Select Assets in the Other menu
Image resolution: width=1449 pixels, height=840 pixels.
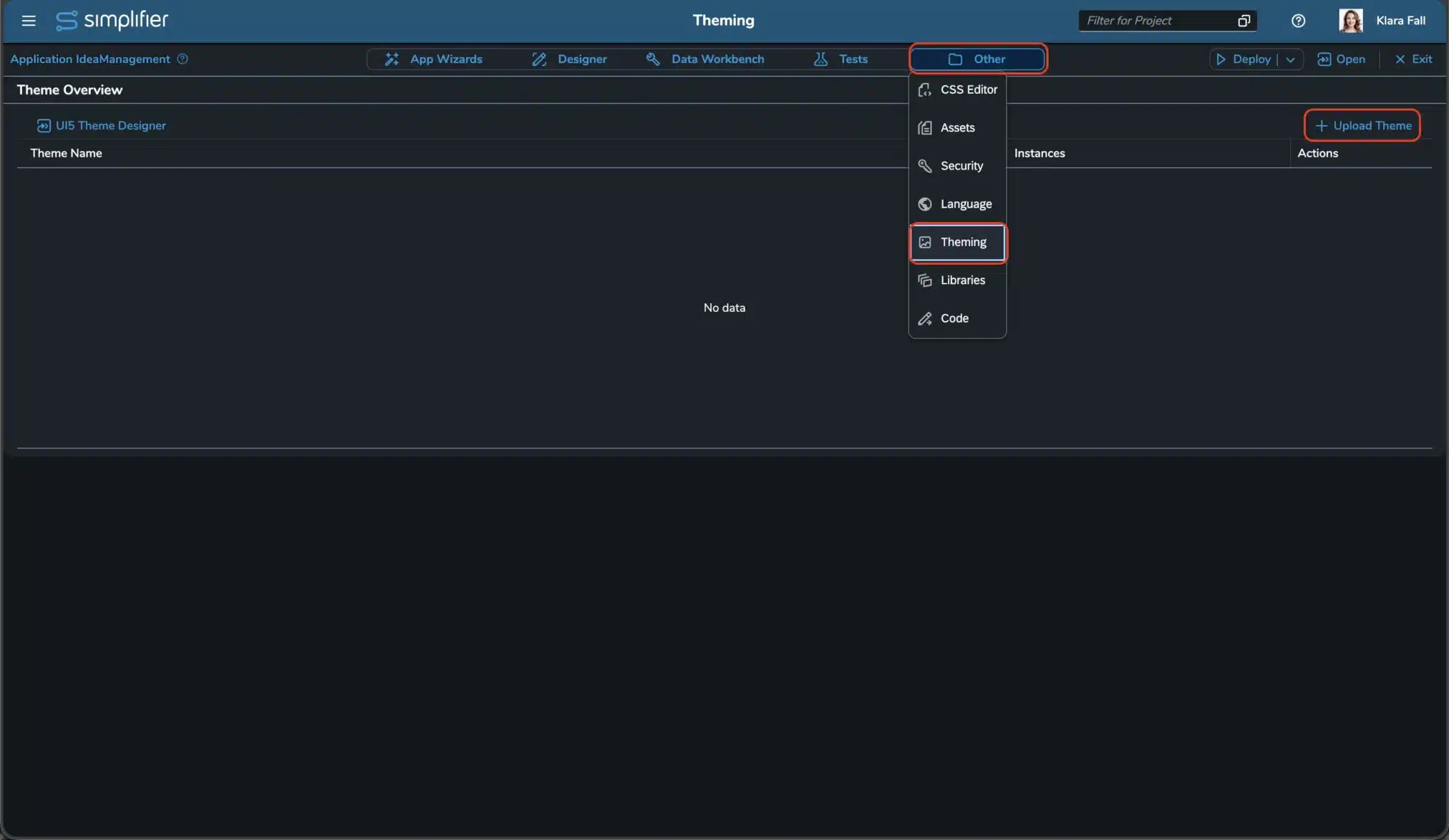(957, 127)
